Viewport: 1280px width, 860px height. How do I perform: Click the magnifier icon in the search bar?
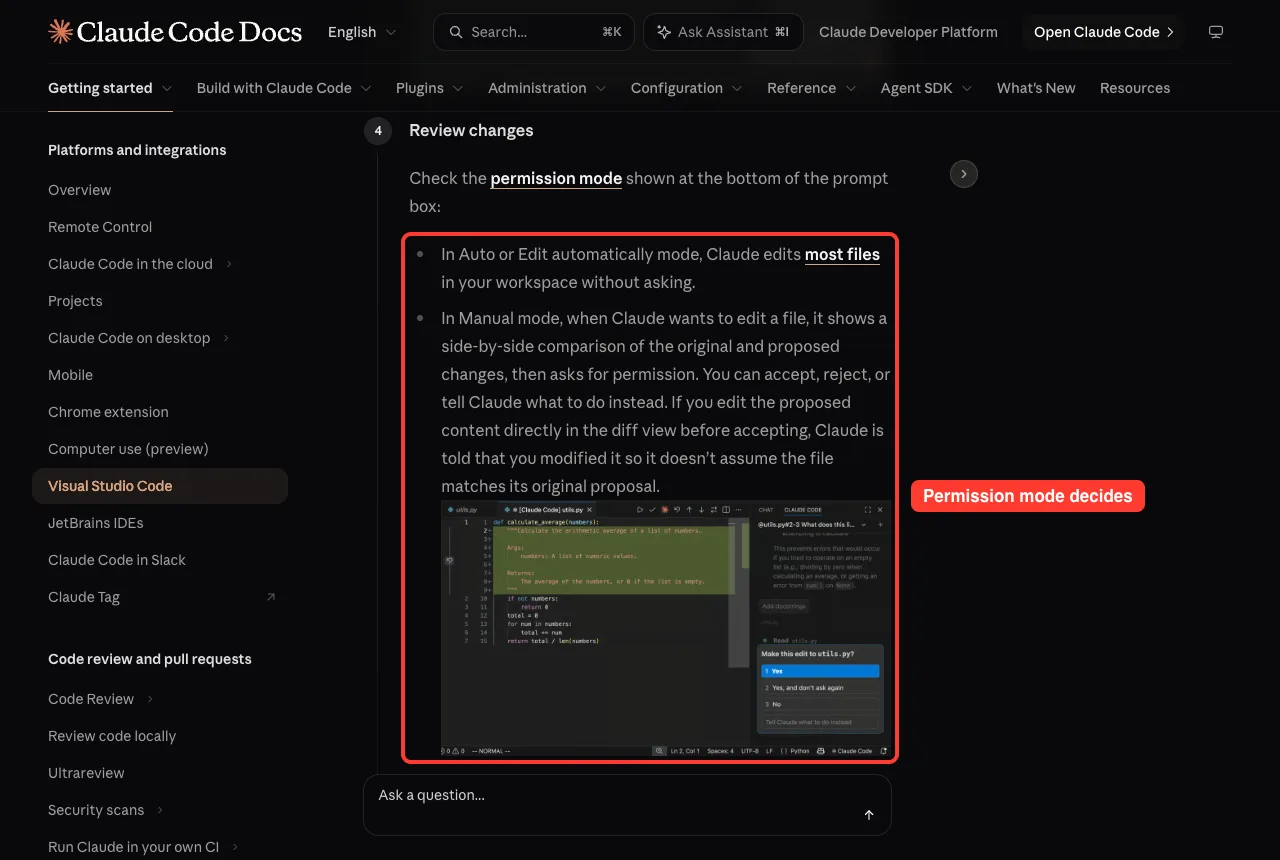point(456,32)
